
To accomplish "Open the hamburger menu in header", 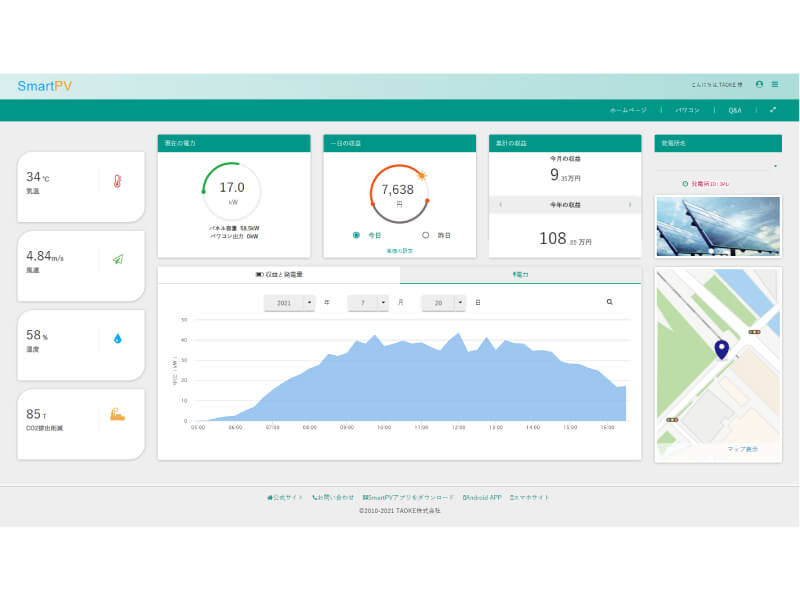I will pos(774,84).
